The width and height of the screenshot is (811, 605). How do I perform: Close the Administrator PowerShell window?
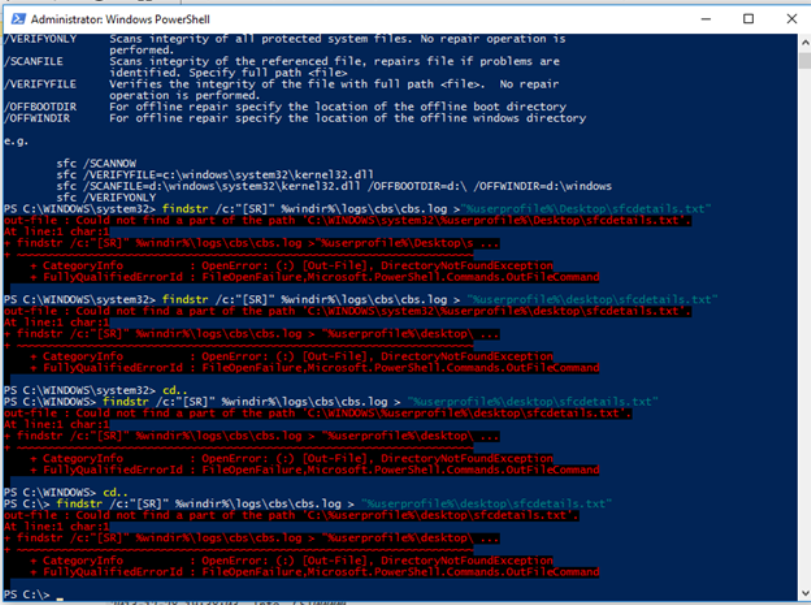pyautogui.click(x=791, y=19)
